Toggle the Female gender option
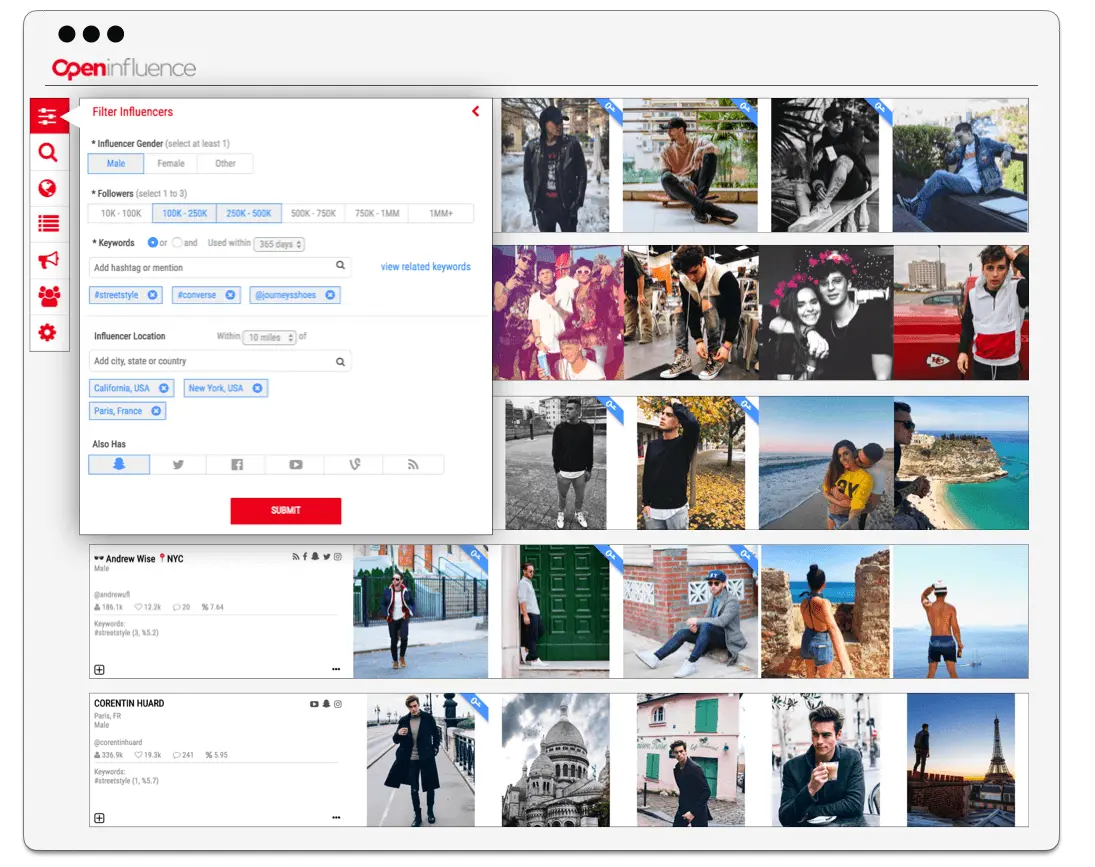This screenshot has height=867, width=1095. 170,164
